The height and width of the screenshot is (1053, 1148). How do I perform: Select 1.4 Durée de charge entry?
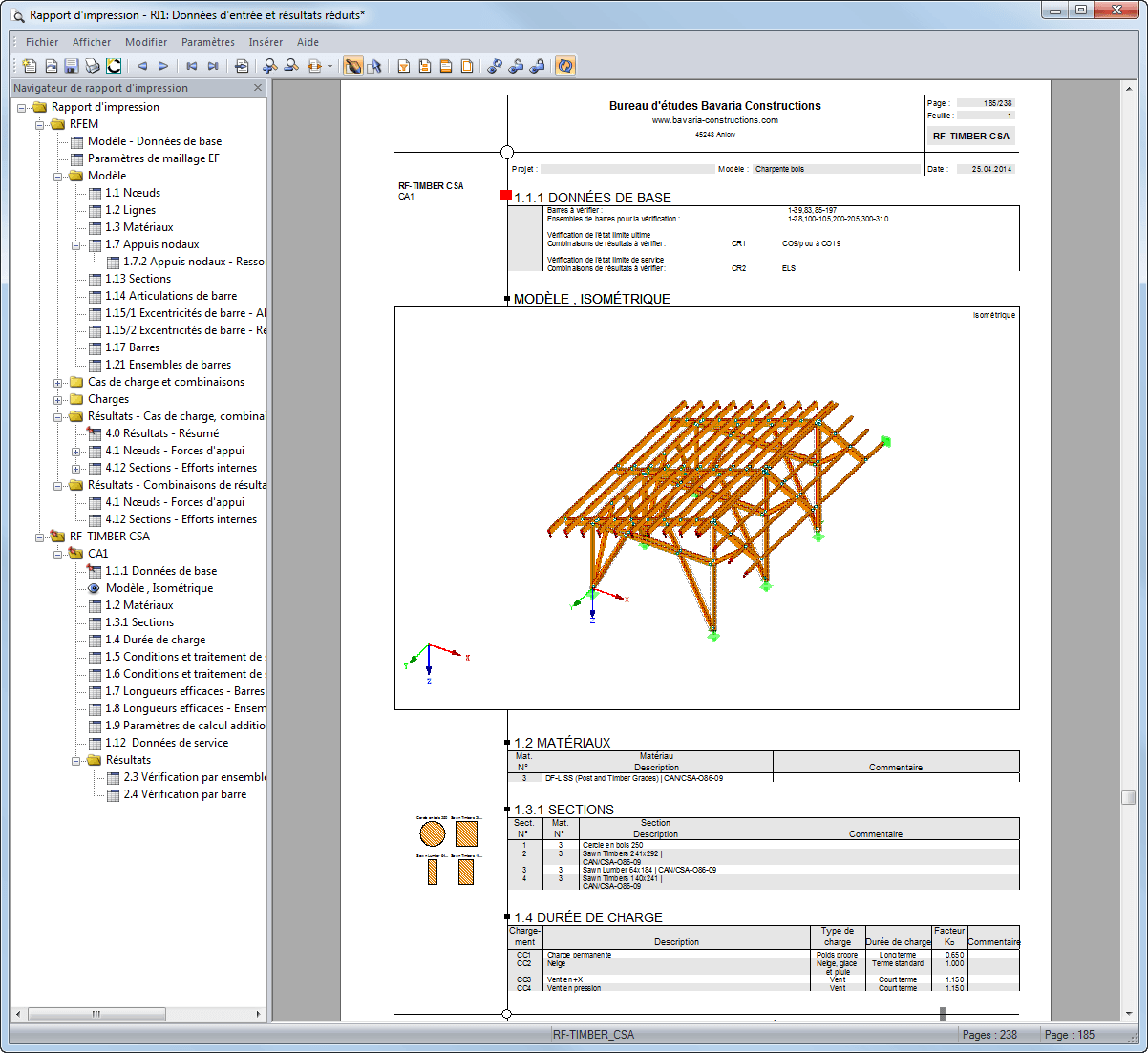(x=156, y=640)
